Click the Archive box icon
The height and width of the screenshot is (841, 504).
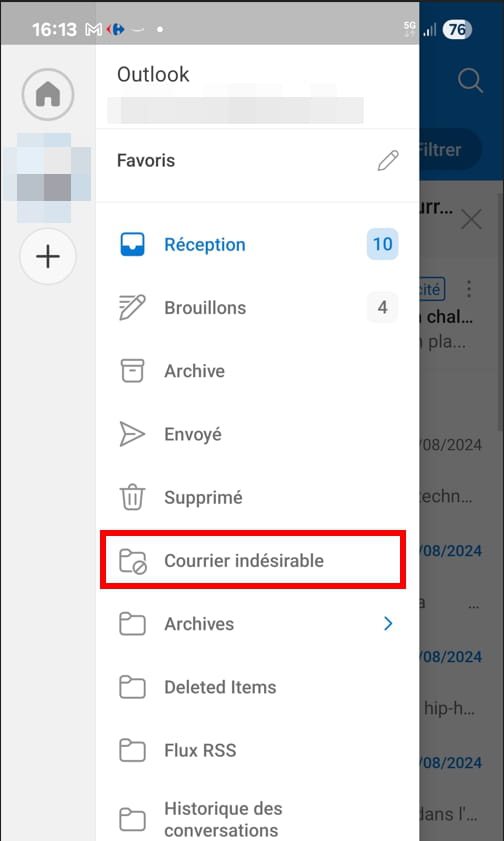click(x=132, y=371)
